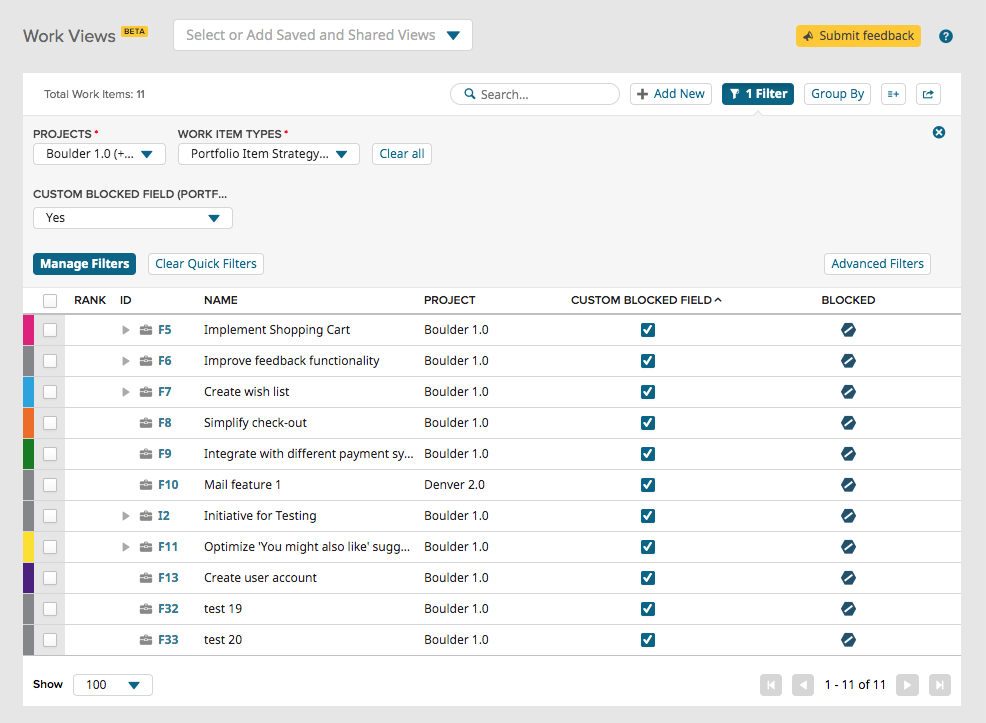The width and height of the screenshot is (986, 723).
Task: Click Submit feedback button
Action: coord(858,36)
